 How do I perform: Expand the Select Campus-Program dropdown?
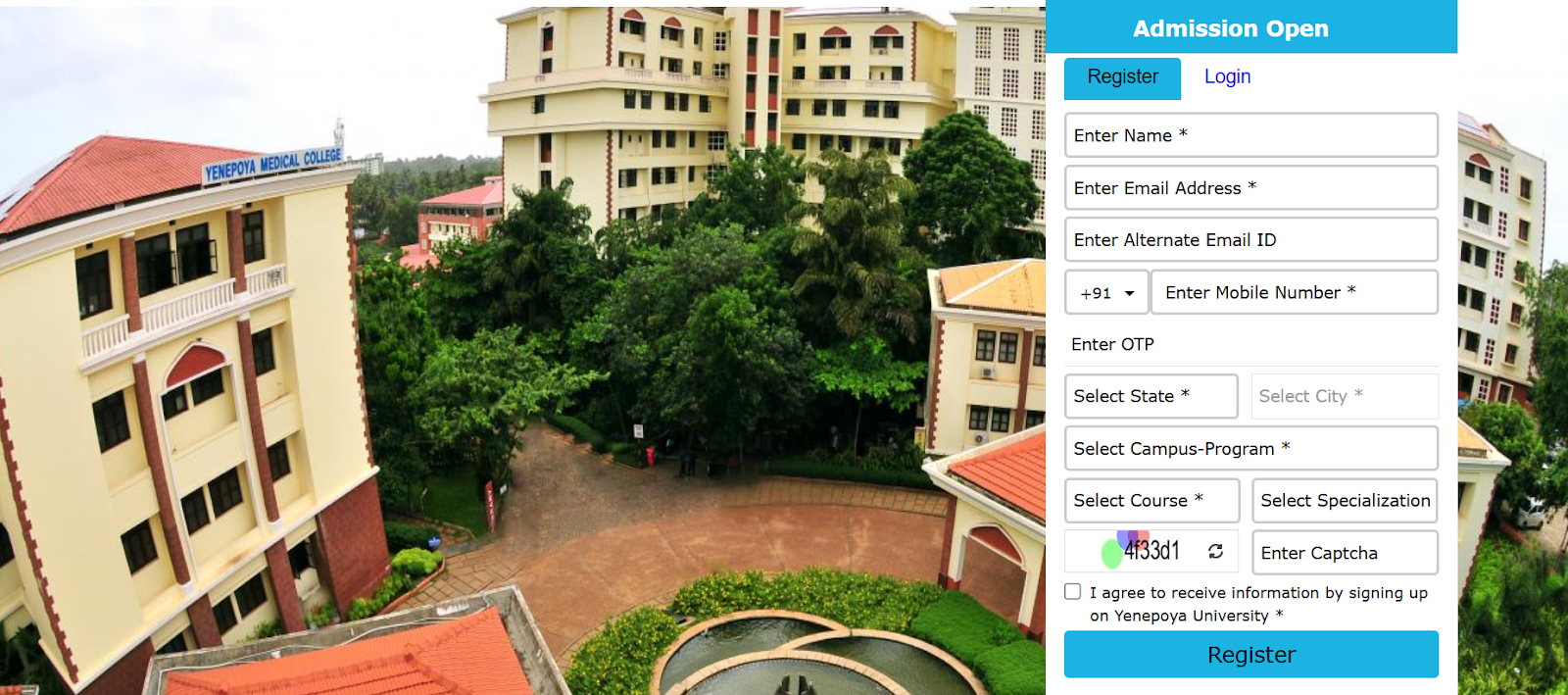[x=1251, y=448]
